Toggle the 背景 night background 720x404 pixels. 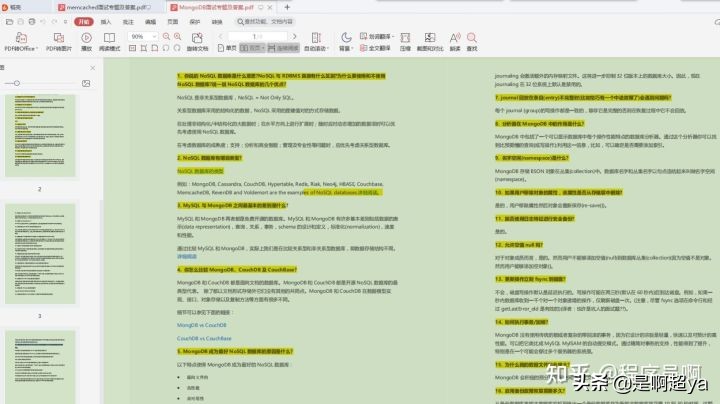346,41
